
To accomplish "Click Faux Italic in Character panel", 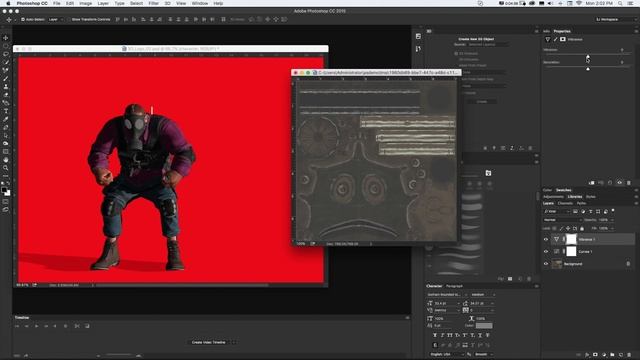I will pos(442,335).
